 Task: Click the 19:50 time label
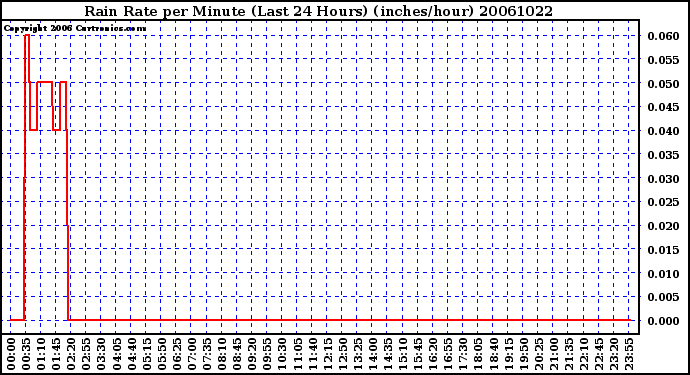(x=523, y=354)
